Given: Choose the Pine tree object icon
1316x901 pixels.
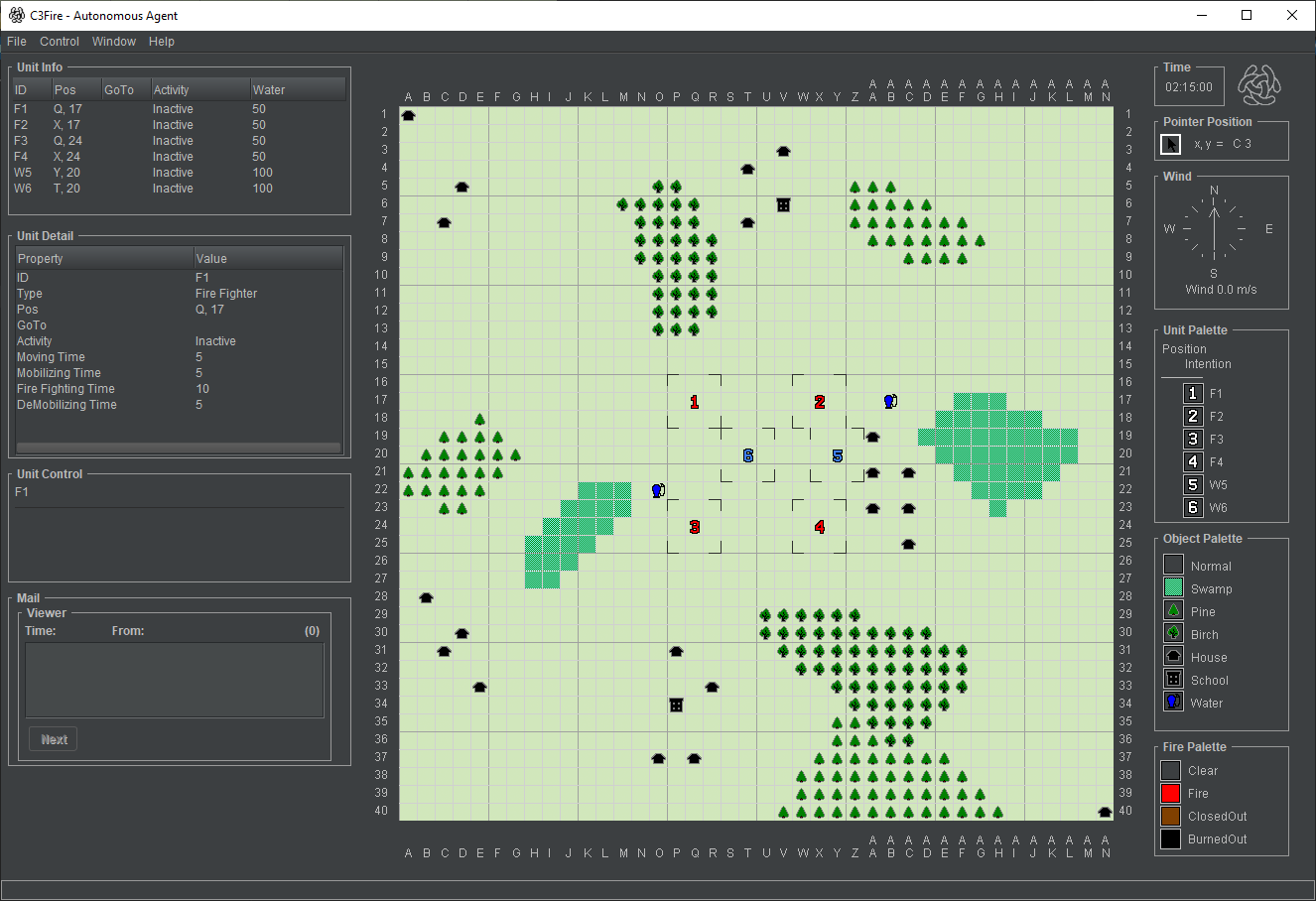Looking at the screenshot, I should pos(1173,611).
